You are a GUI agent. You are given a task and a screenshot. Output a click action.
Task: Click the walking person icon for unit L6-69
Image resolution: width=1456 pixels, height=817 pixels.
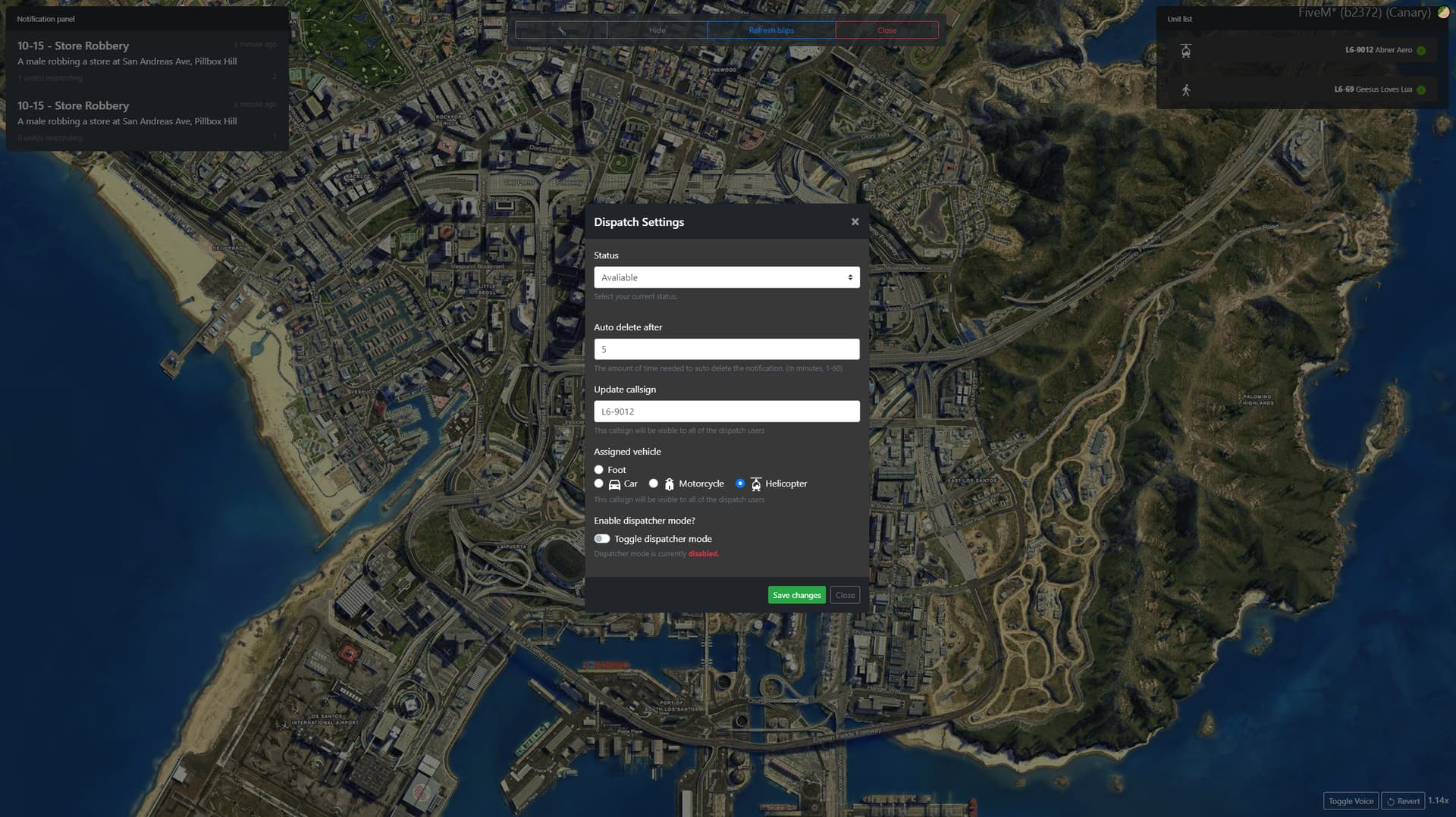point(1188,89)
